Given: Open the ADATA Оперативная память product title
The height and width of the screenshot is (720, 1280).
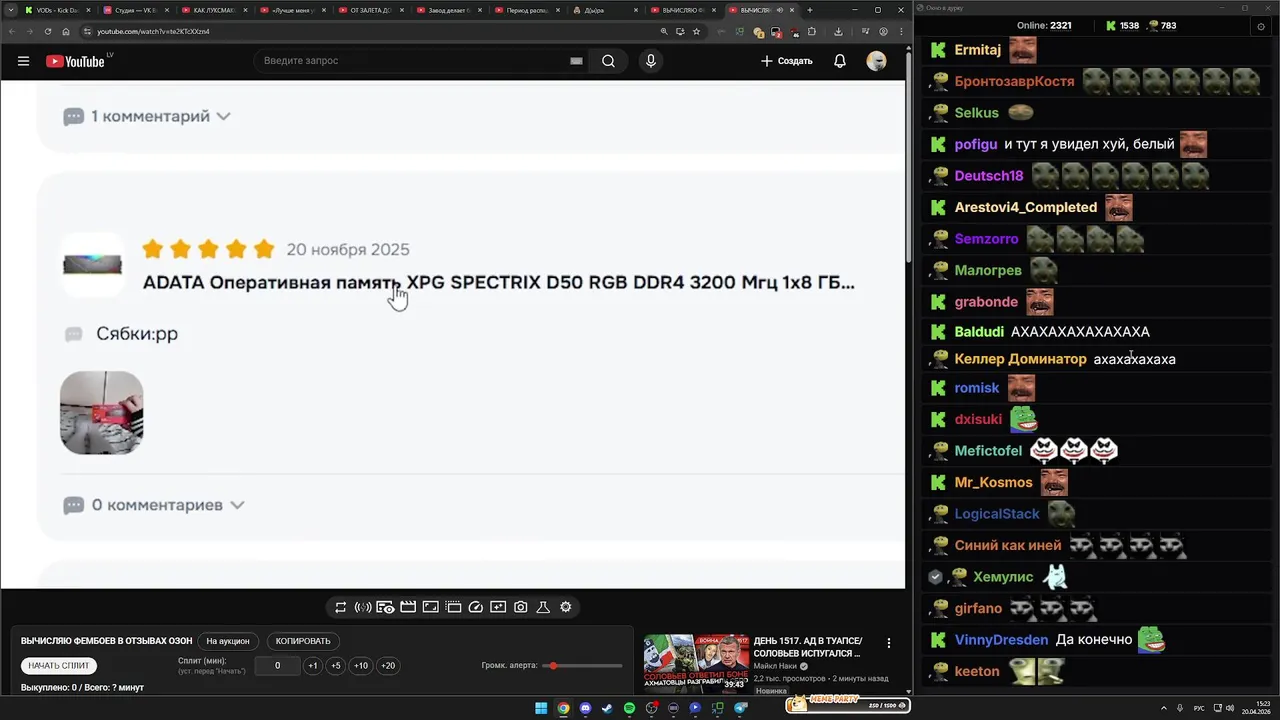Looking at the screenshot, I should [x=498, y=282].
